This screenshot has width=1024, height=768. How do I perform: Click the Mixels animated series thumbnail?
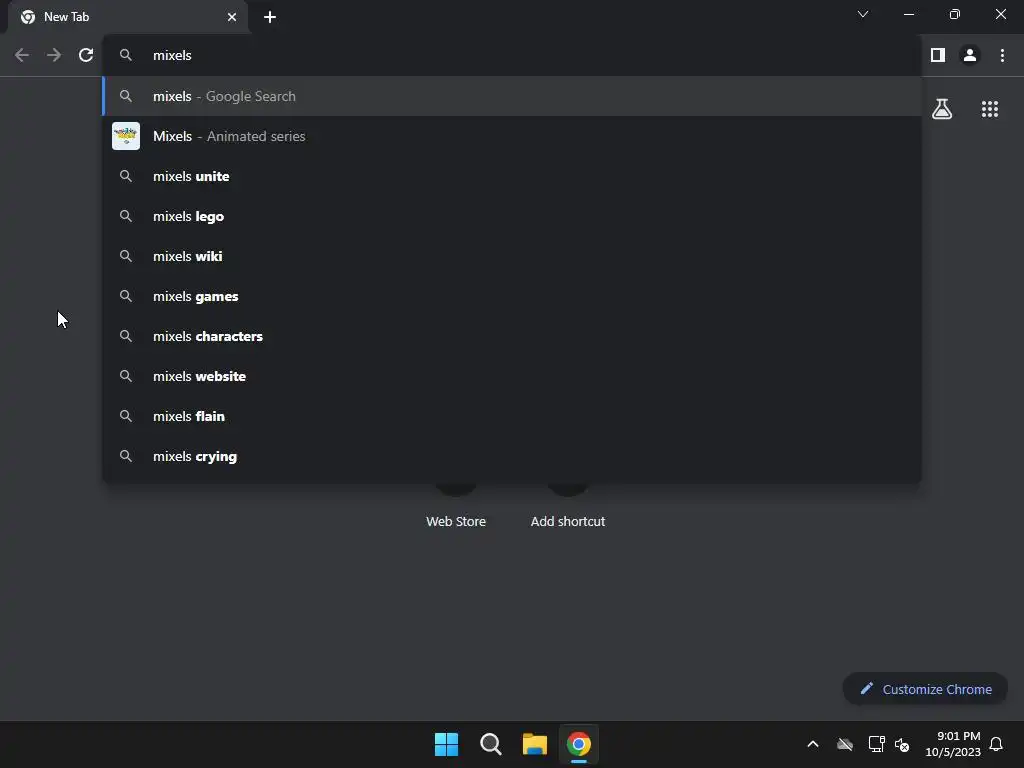point(126,136)
